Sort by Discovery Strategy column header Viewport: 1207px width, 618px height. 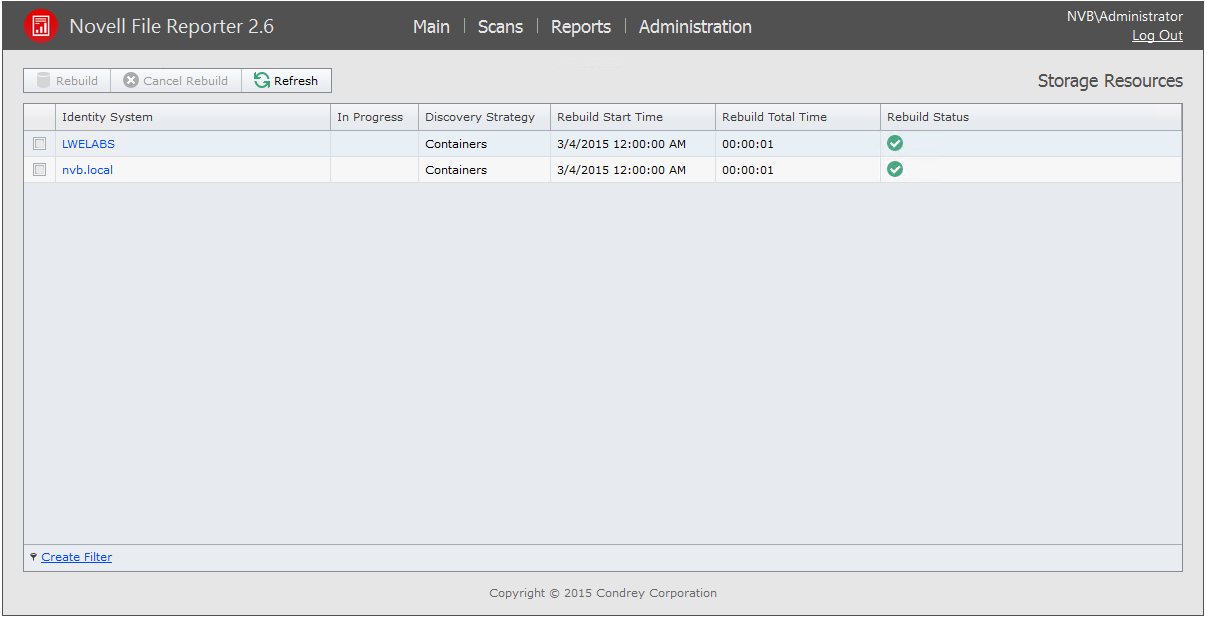pos(484,117)
